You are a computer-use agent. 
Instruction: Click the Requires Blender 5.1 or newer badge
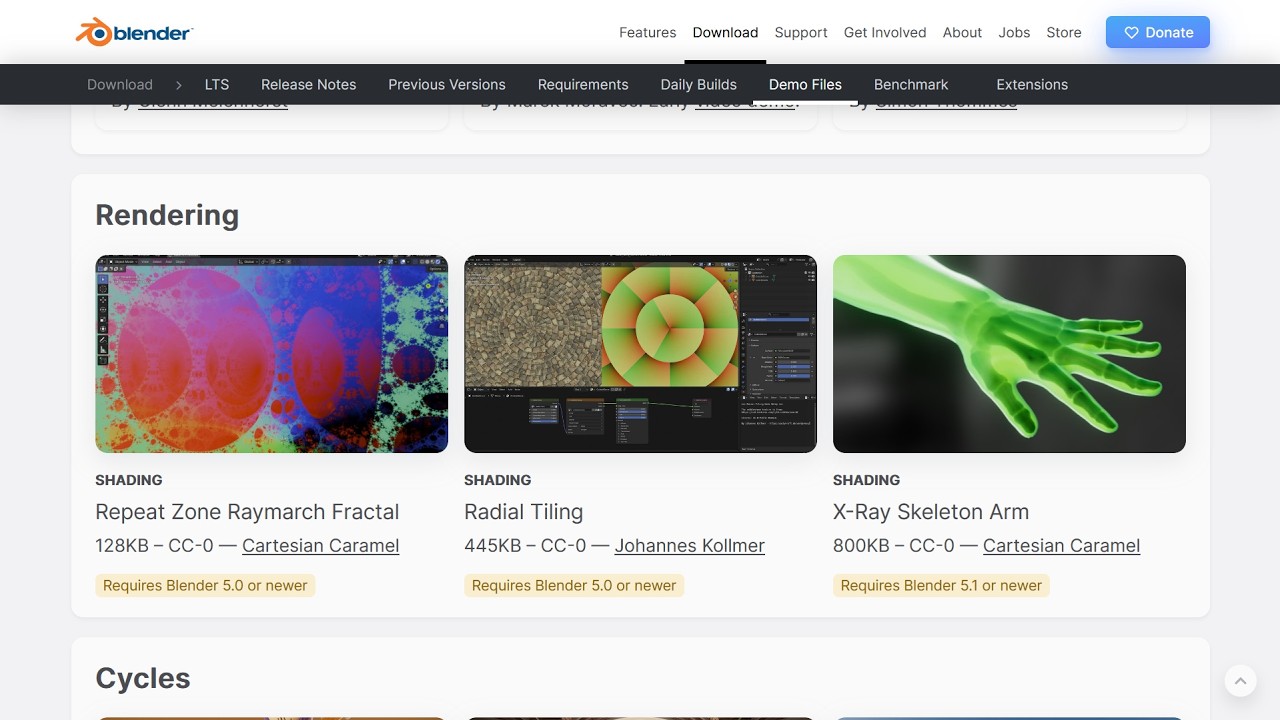(941, 585)
